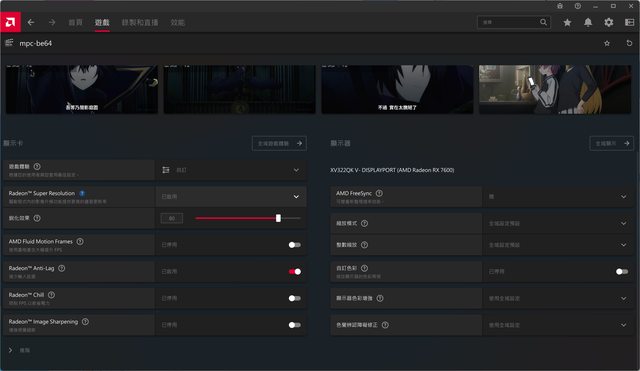This screenshot has height=371, width=640.
Task: Go forward with the right arrow icon
Action: [x=52, y=22]
